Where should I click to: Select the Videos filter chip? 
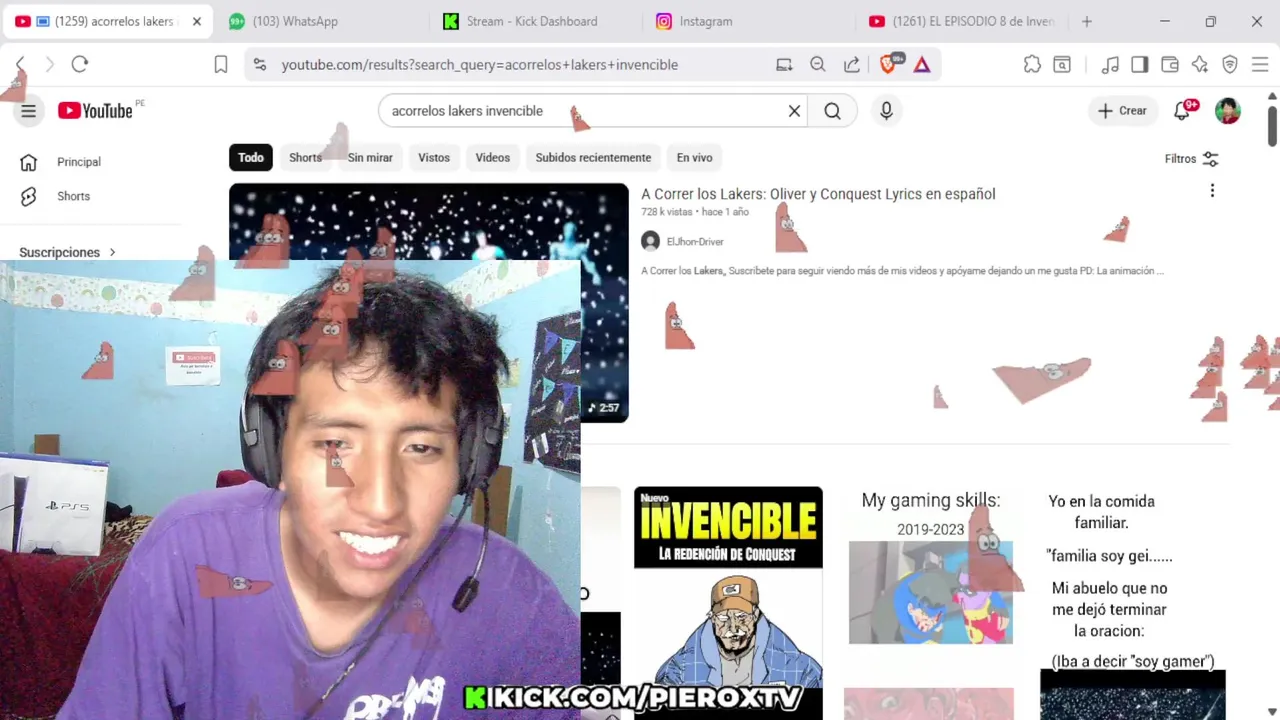point(492,157)
